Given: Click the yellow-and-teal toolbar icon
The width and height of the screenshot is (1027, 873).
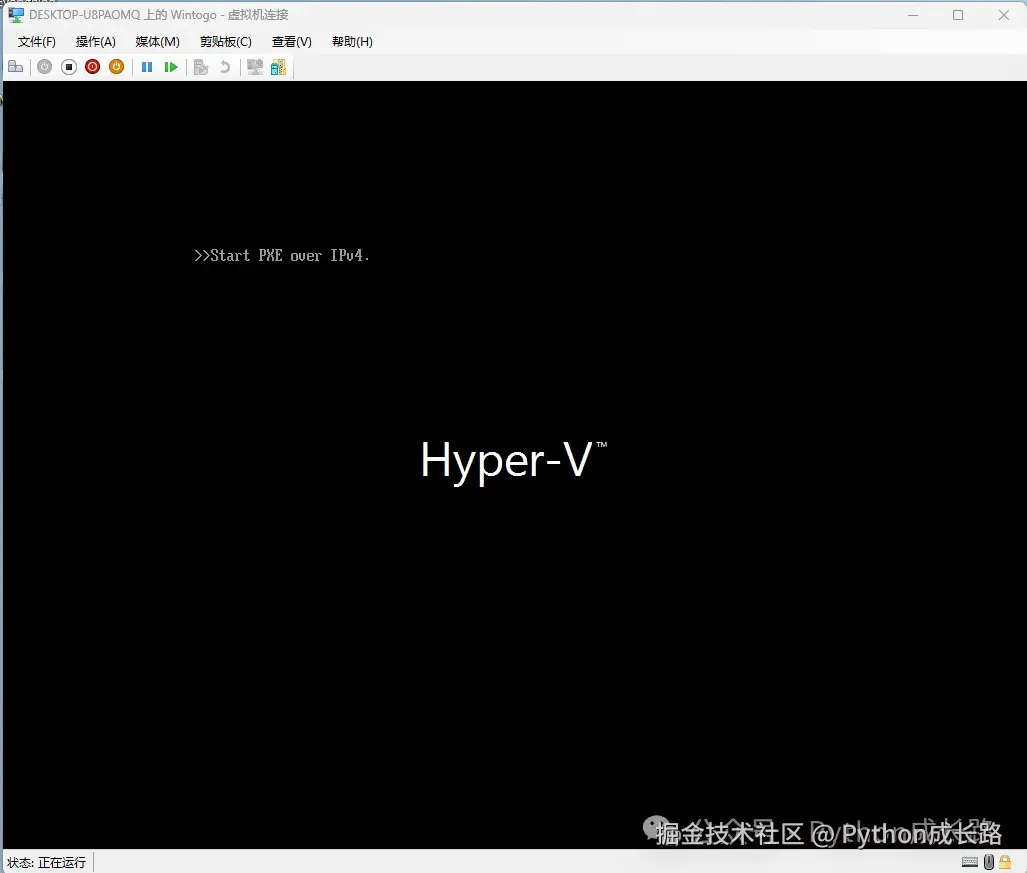Looking at the screenshot, I should pyautogui.click(x=278, y=67).
